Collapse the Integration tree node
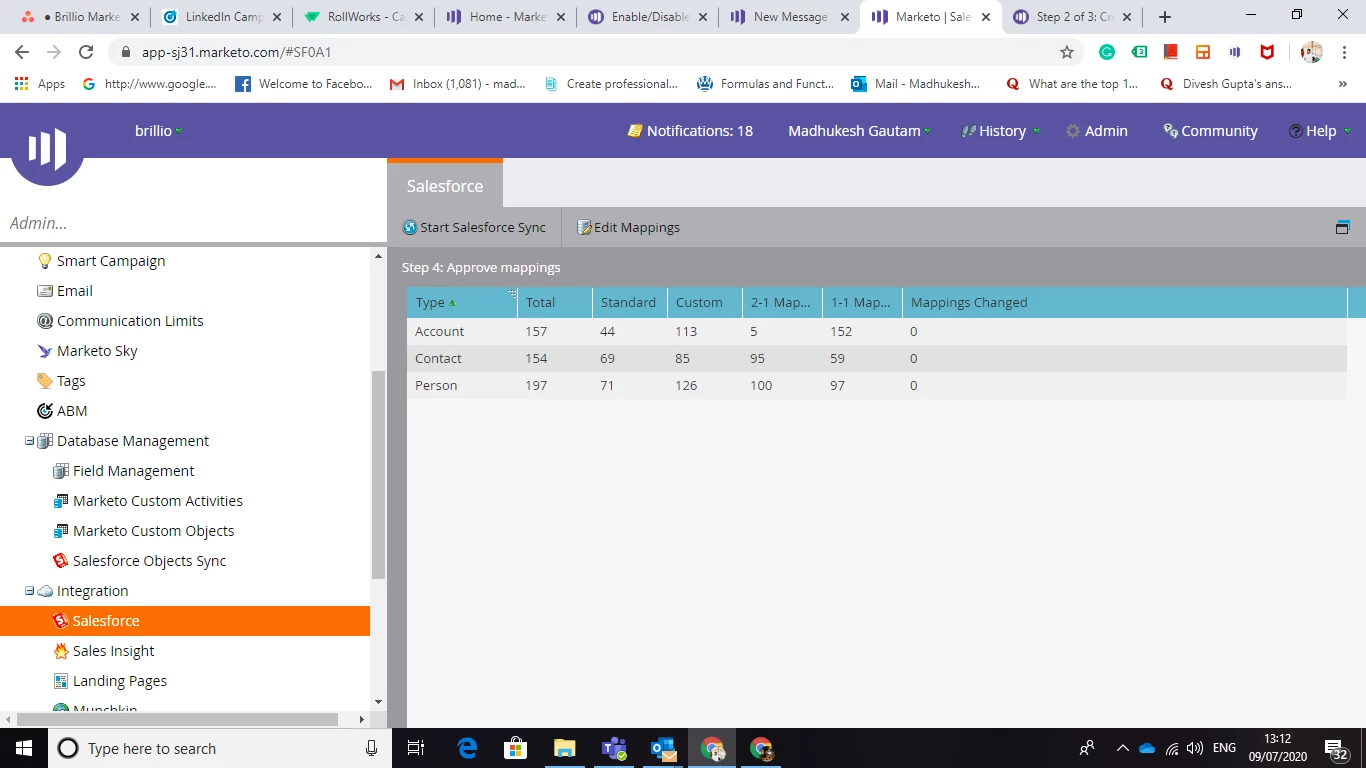 tap(29, 591)
